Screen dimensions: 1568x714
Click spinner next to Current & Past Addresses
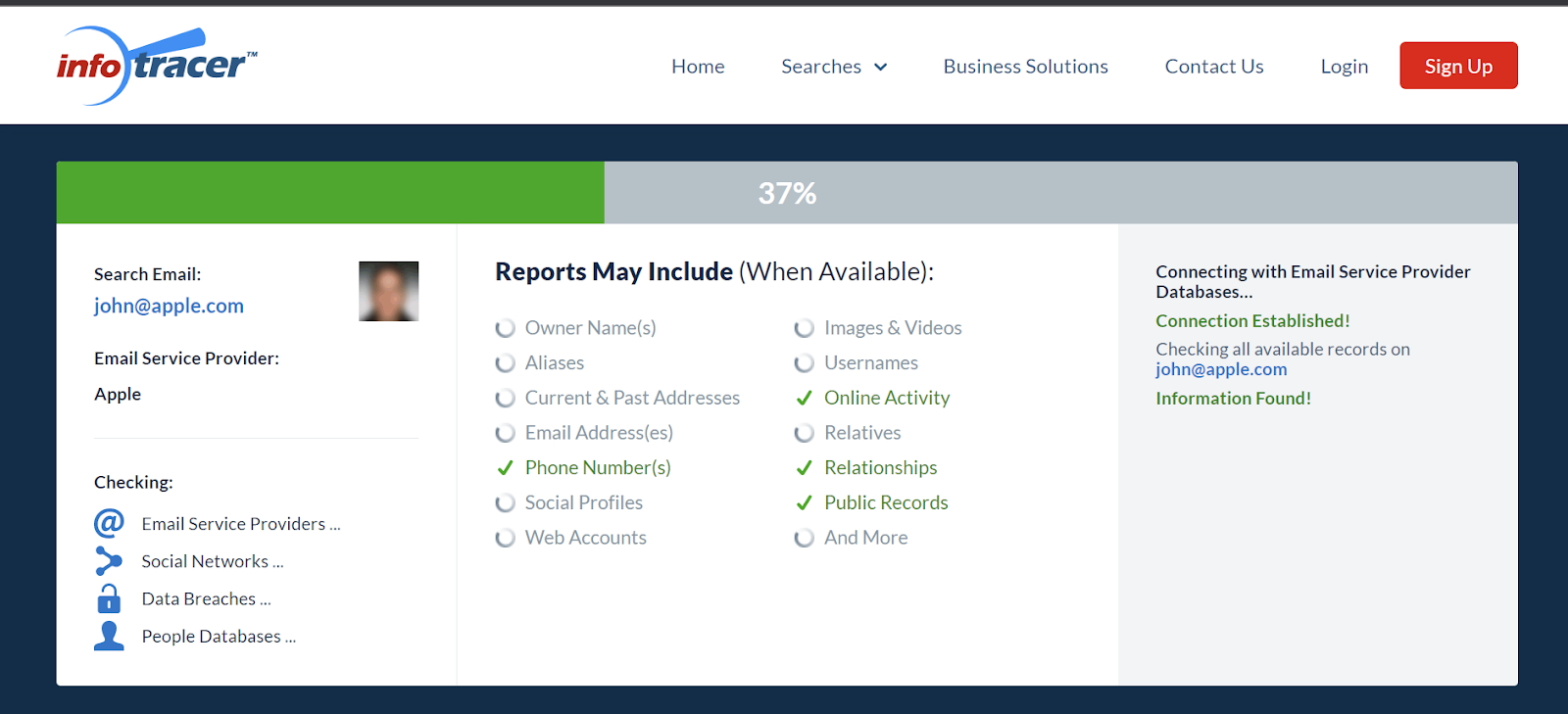click(x=505, y=399)
